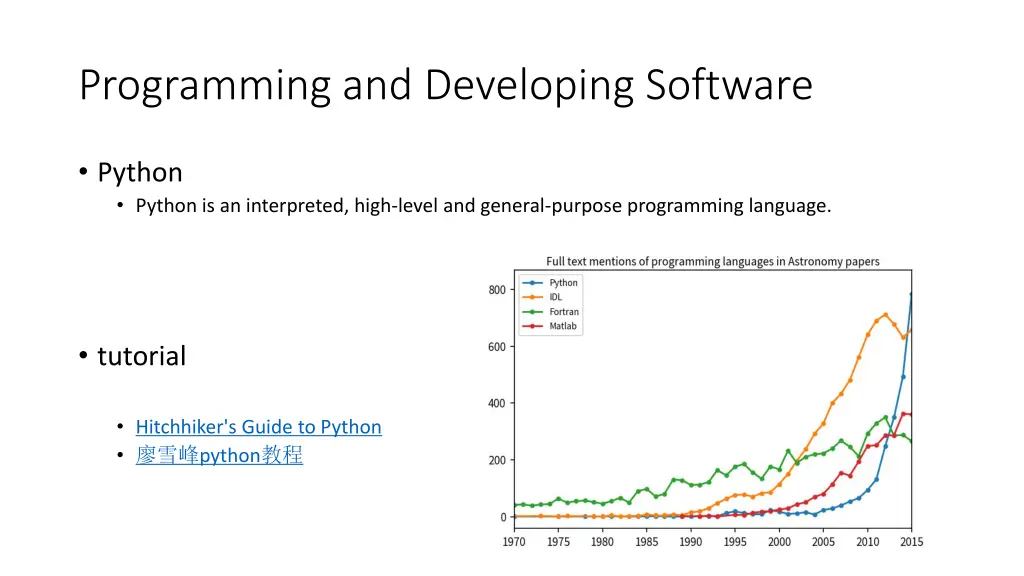Open the Hitchhiker's Guide to Python link
Screen dimensions: 1024x576
258,427
